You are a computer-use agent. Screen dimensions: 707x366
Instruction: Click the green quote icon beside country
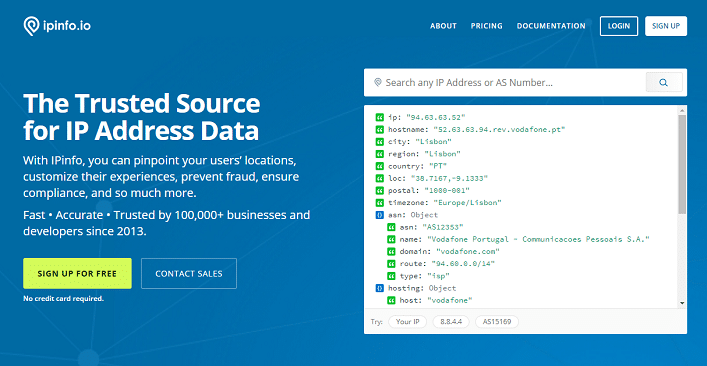pos(379,166)
